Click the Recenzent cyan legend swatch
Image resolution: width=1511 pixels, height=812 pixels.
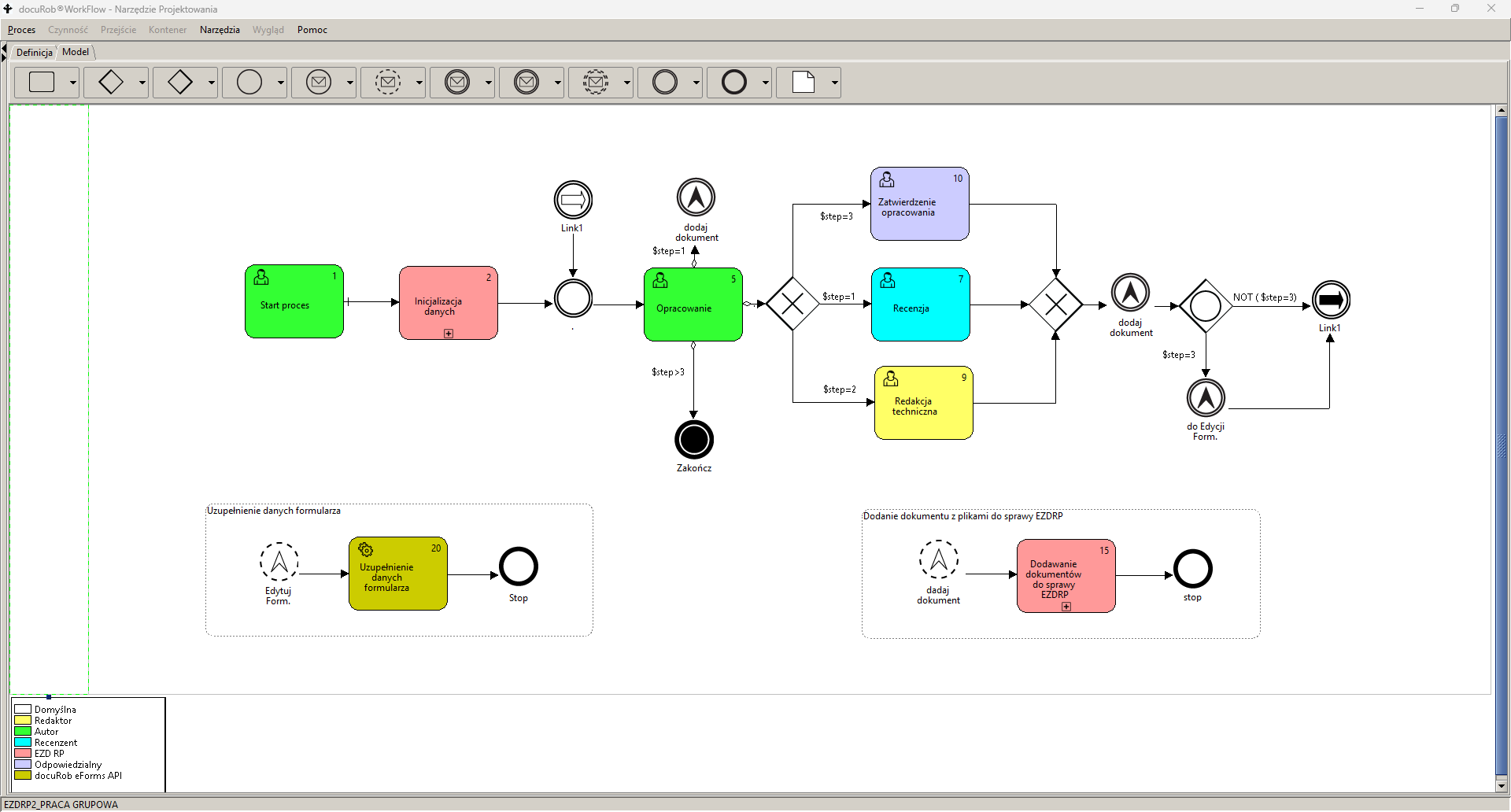pos(23,743)
